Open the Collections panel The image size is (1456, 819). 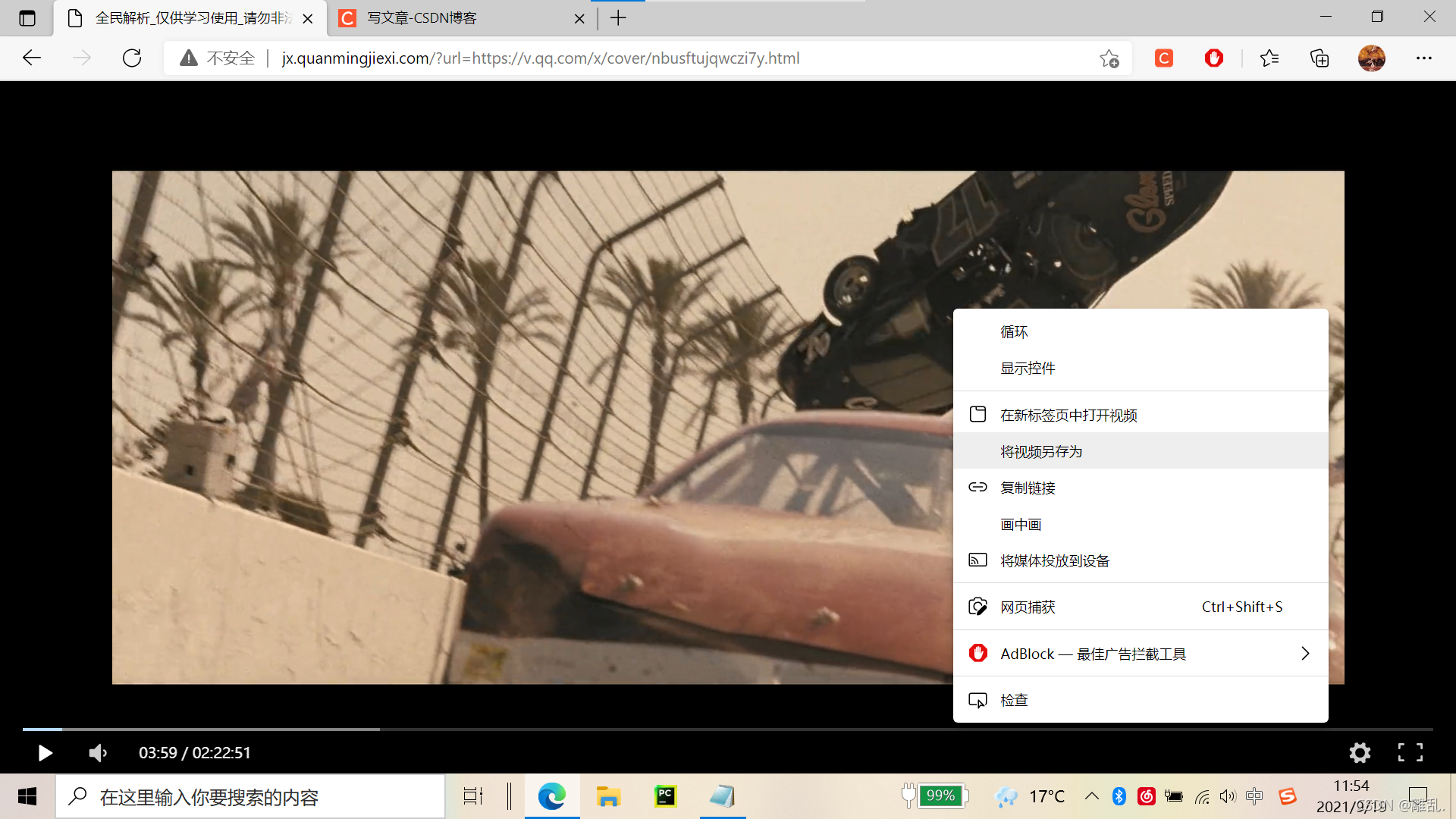tap(1319, 58)
